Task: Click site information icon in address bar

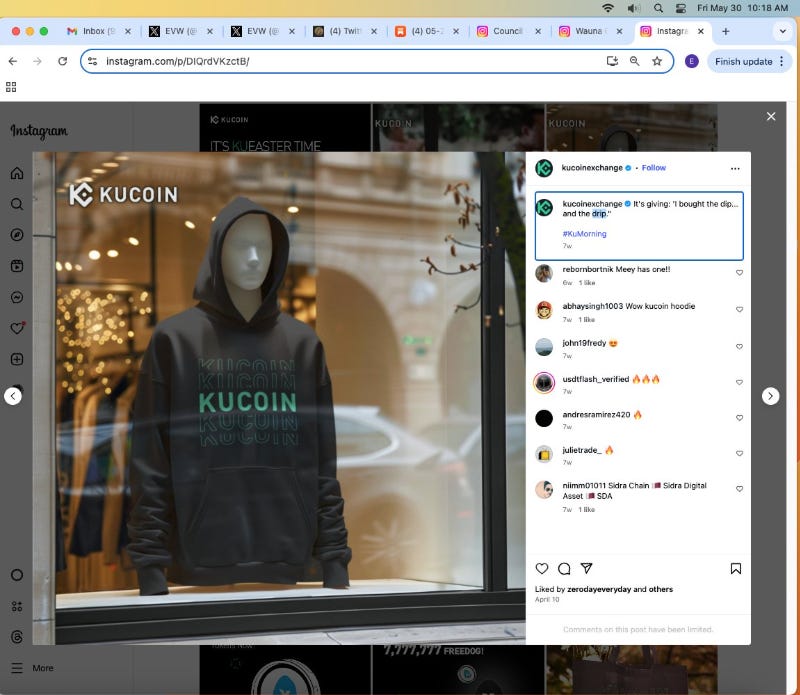Action: 92,61
